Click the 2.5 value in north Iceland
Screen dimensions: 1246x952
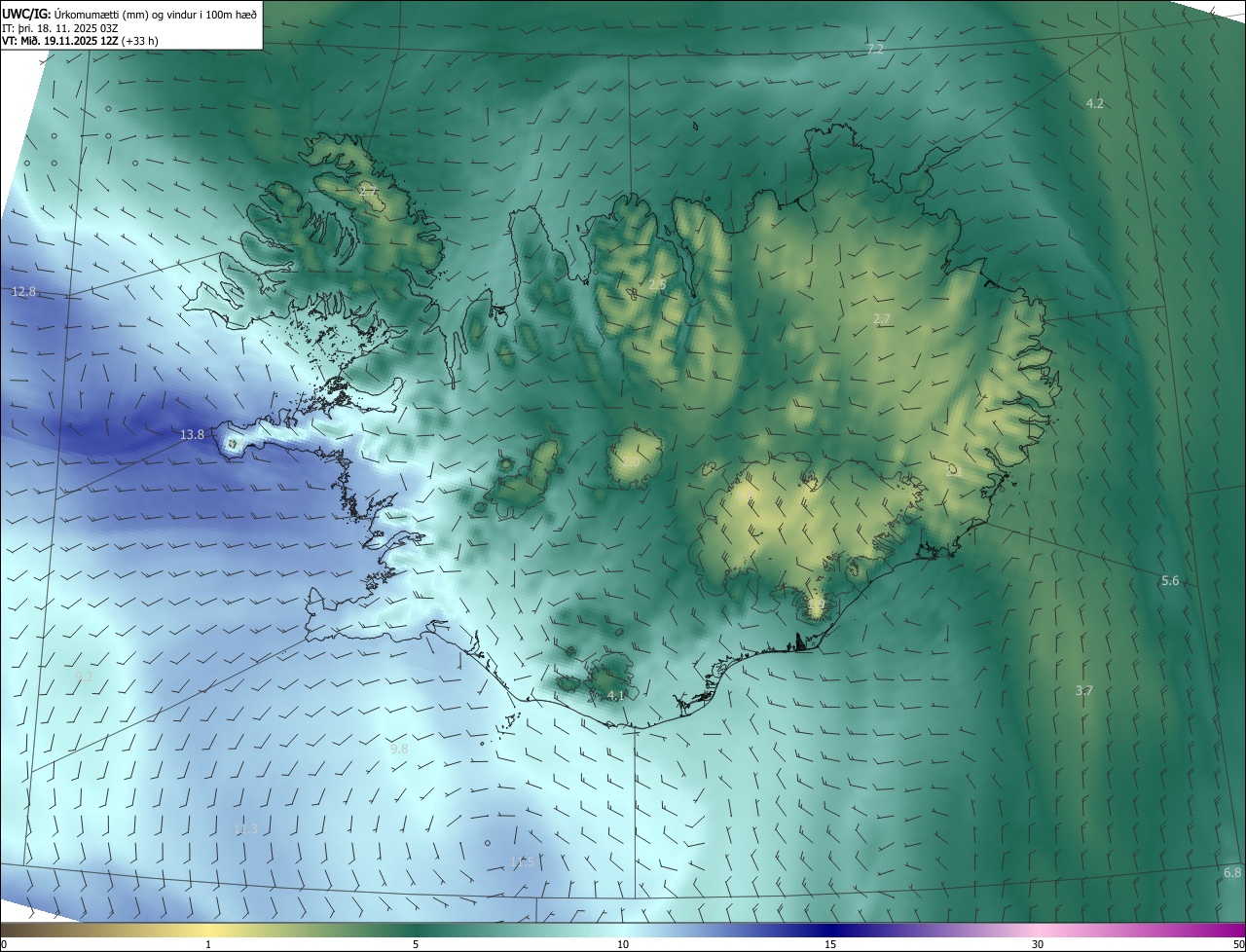pyautogui.click(x=657, y=284)
